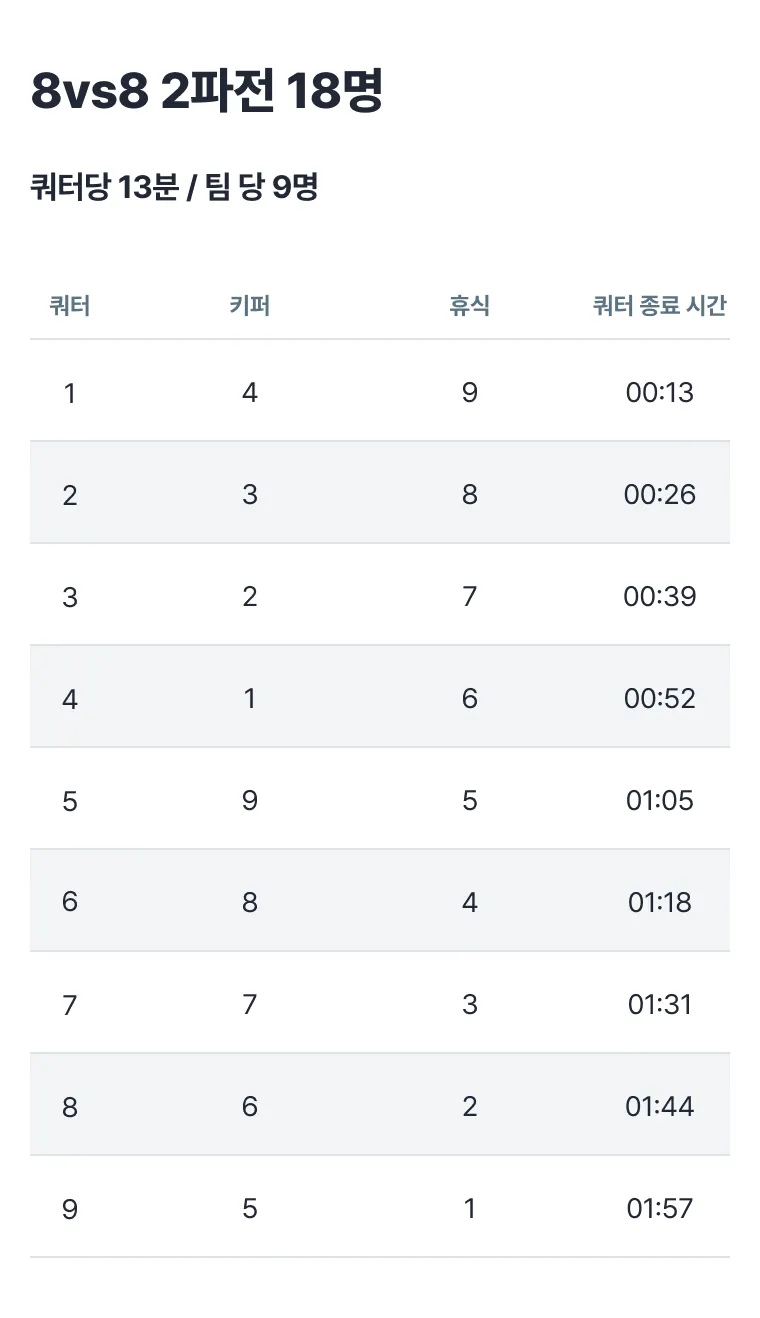
Task: Click the "8vs8 2파전 18명" title
Action: point(207,92)
